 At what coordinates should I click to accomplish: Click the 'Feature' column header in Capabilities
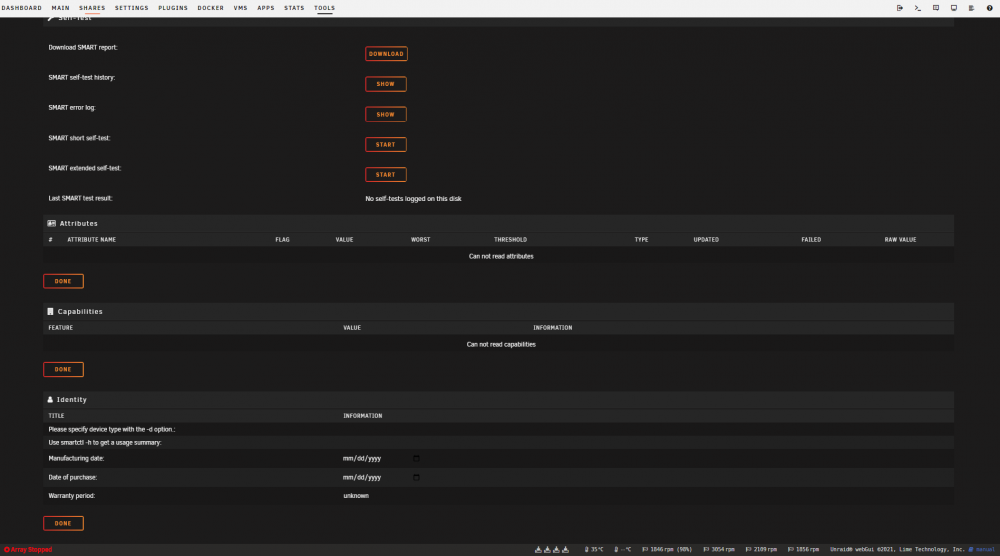click(61, 328)
